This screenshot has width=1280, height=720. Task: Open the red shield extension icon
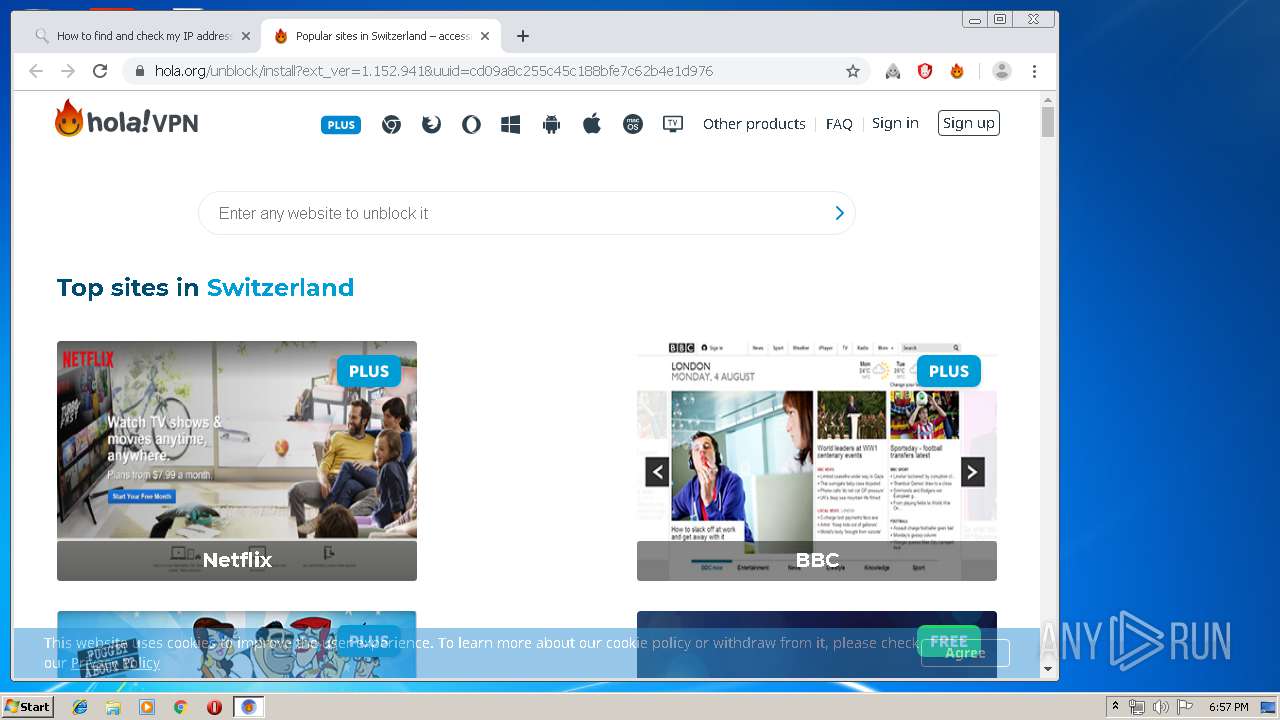pyautogui.click(x=925, y=71)
